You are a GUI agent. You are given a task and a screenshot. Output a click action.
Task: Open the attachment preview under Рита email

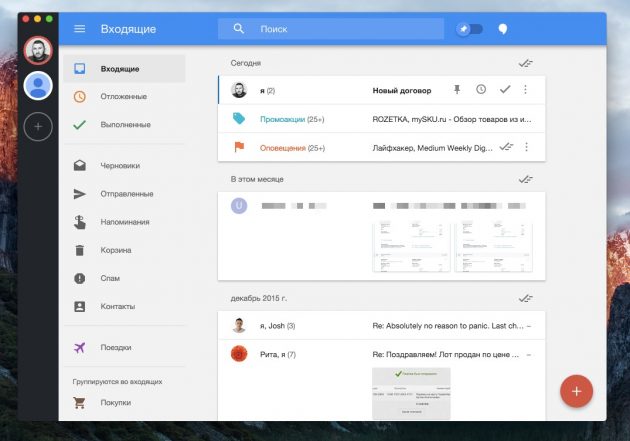[411, 393]
